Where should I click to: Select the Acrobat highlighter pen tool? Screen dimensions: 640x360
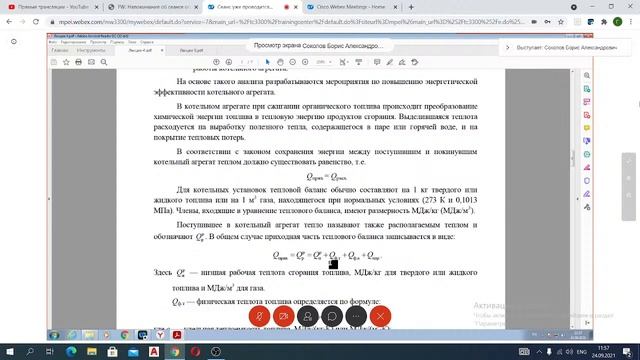pyautogui.click(x=389, y=62)
